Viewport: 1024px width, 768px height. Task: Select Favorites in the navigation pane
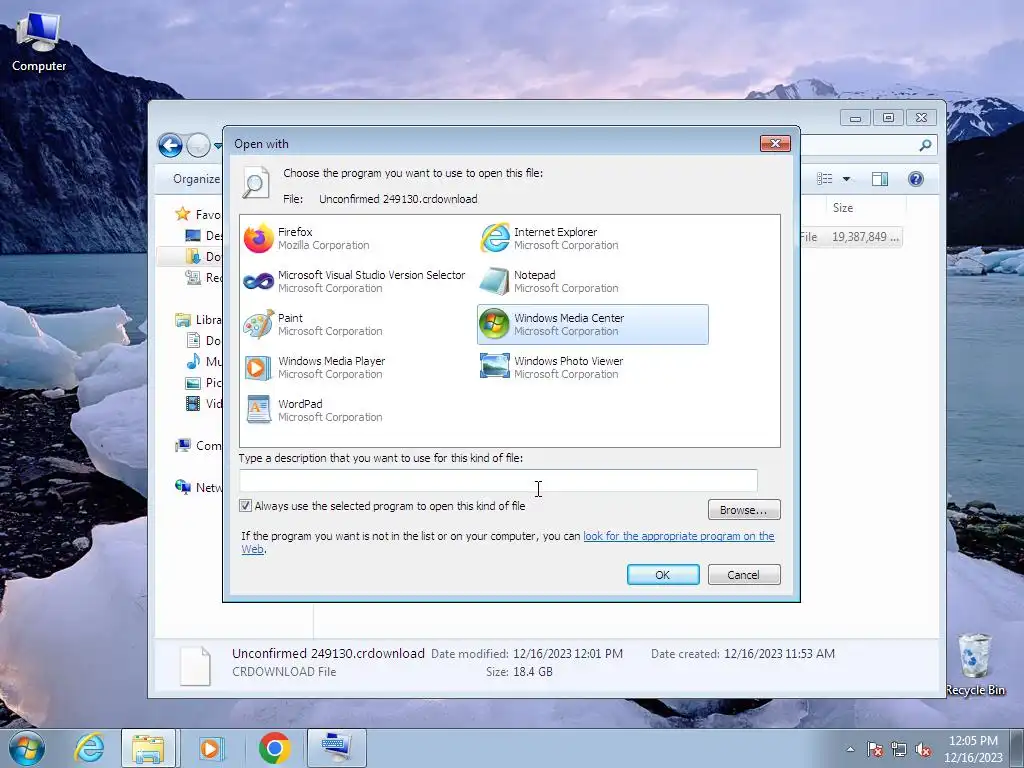[x=199, y=214]
